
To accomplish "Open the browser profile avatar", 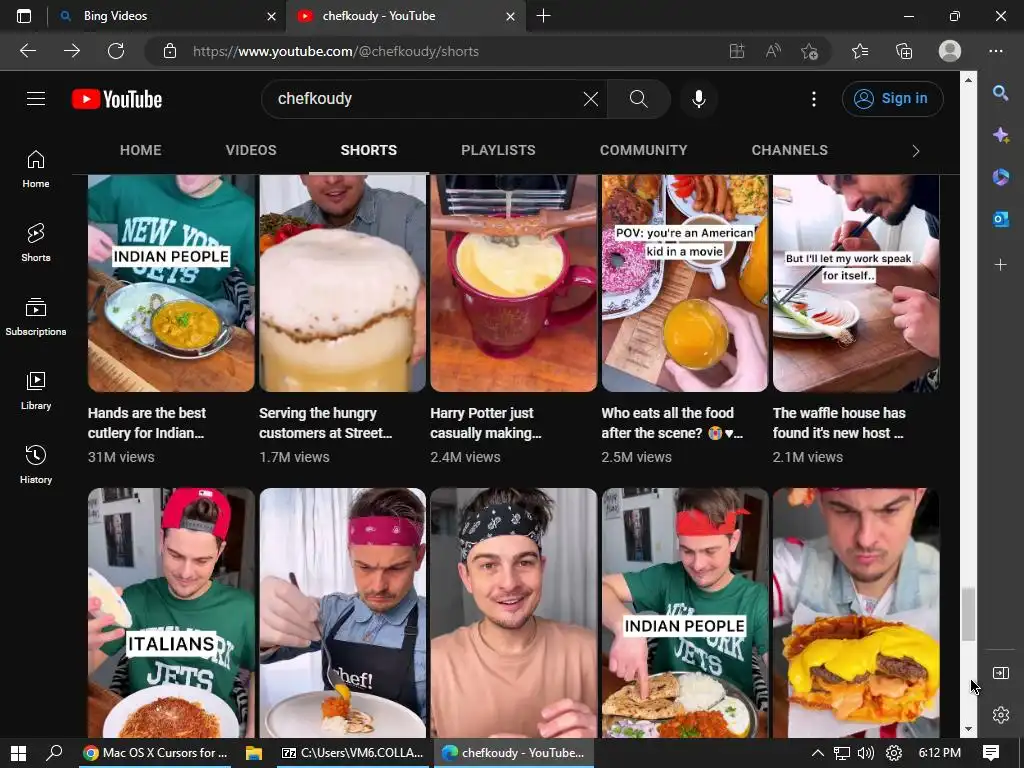I will (x=950, y=51).
